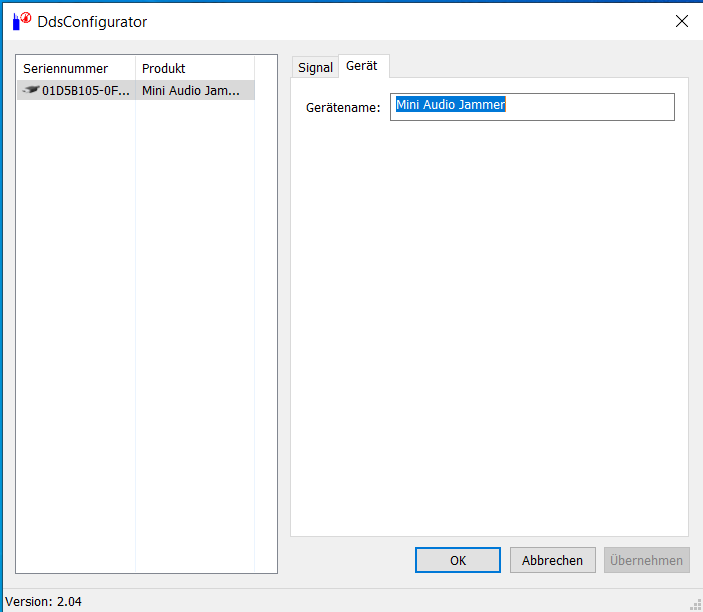The width and height of the screenshot is (703, 612).
Task: Click the Mini Audio Jam... product cell
Action: coord(191,90)
